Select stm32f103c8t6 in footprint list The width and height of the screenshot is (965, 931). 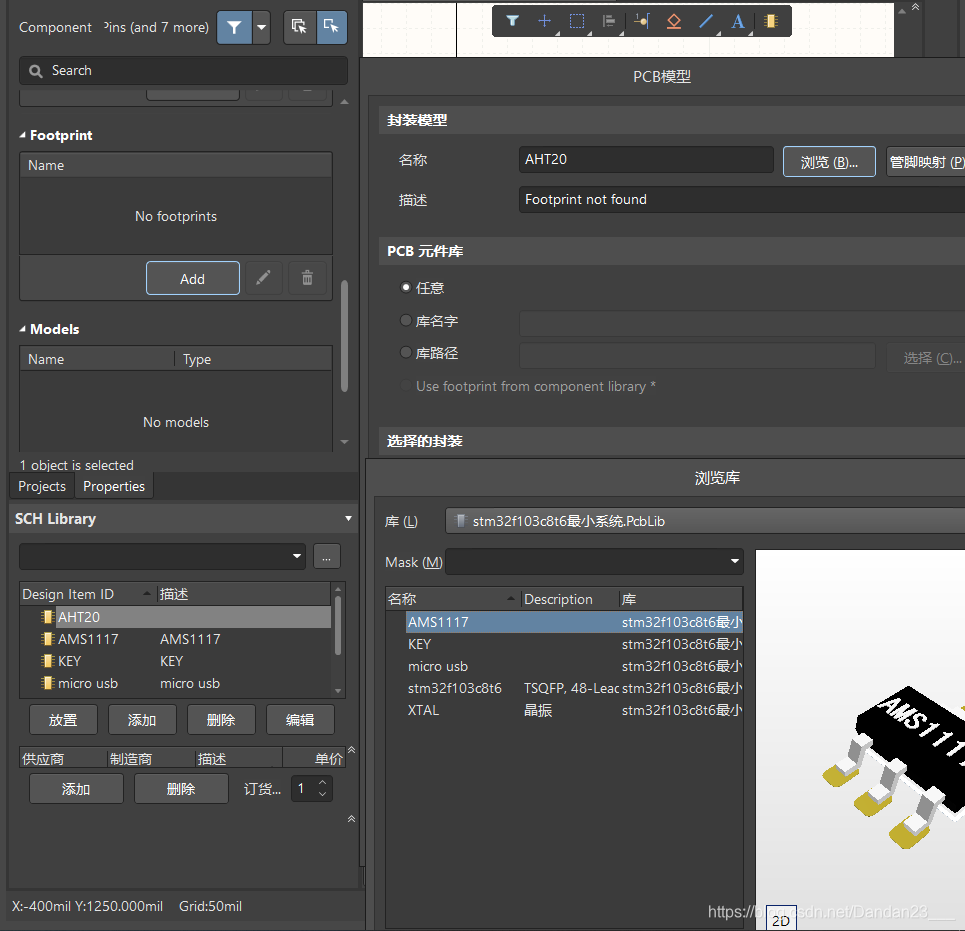pyautogui.click(x=454, y=688)
